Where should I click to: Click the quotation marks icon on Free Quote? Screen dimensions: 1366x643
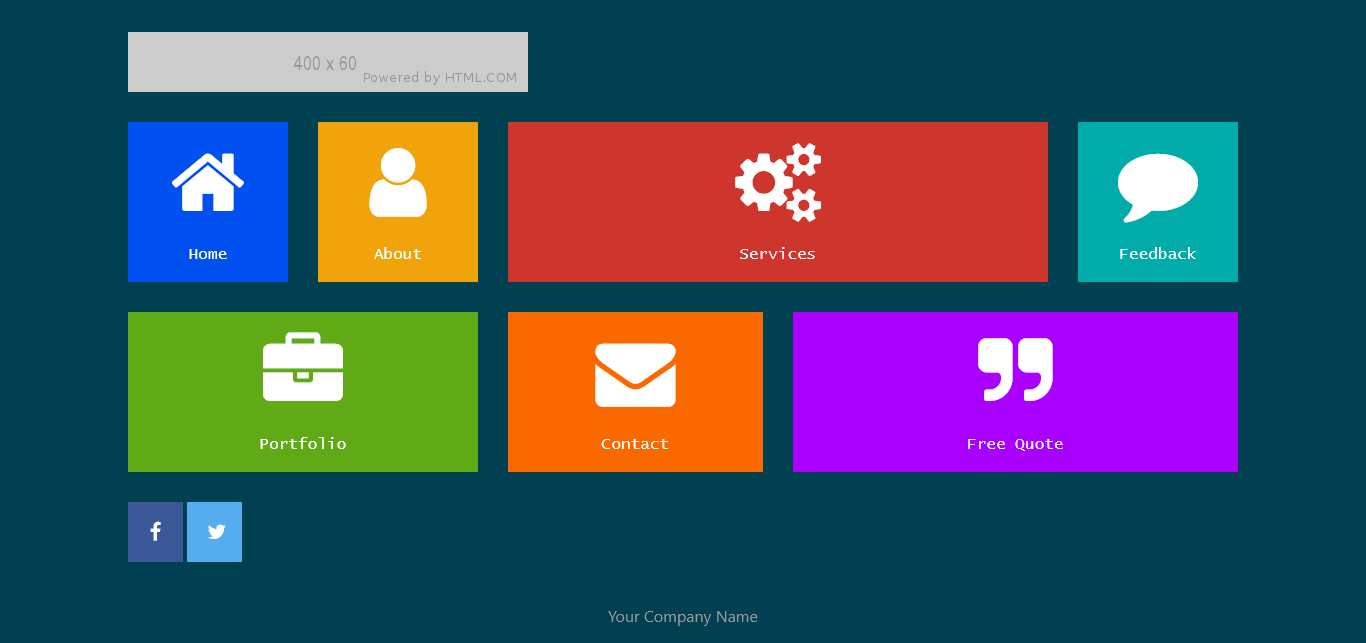click(1015, 368)
